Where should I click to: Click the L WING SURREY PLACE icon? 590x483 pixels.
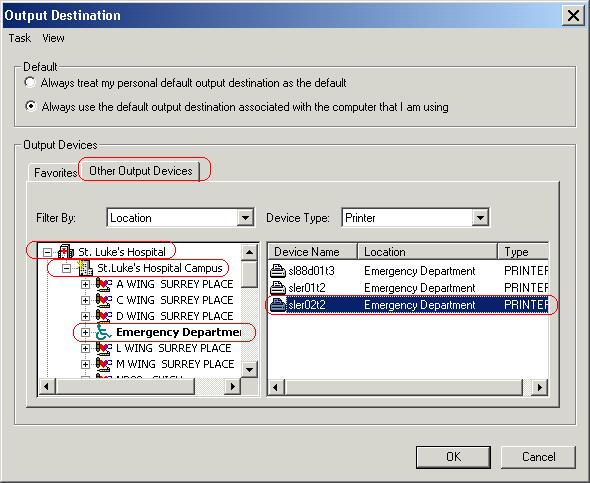point(103,348)
